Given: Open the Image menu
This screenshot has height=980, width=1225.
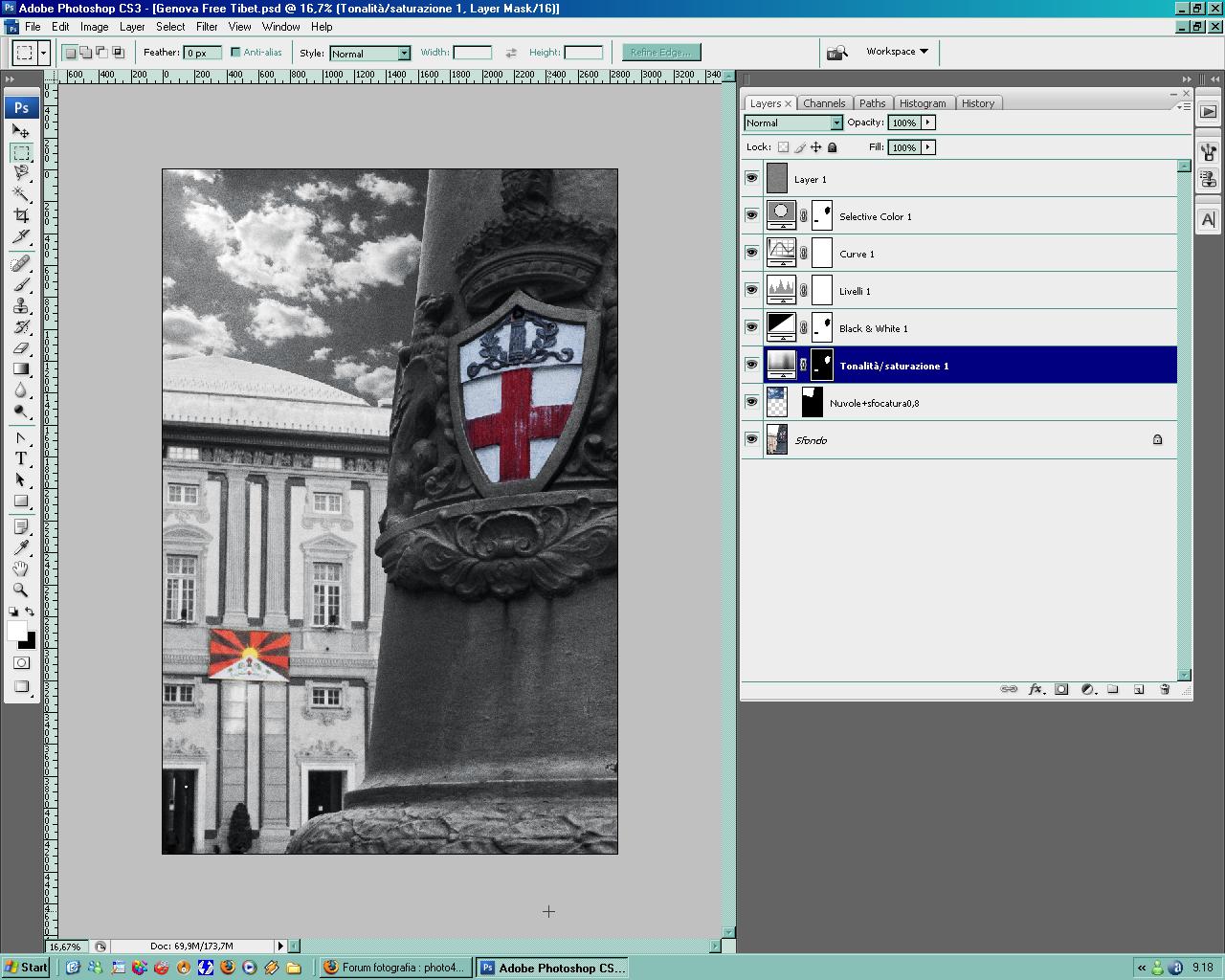Looking at the screenshot, I should 94,27.
